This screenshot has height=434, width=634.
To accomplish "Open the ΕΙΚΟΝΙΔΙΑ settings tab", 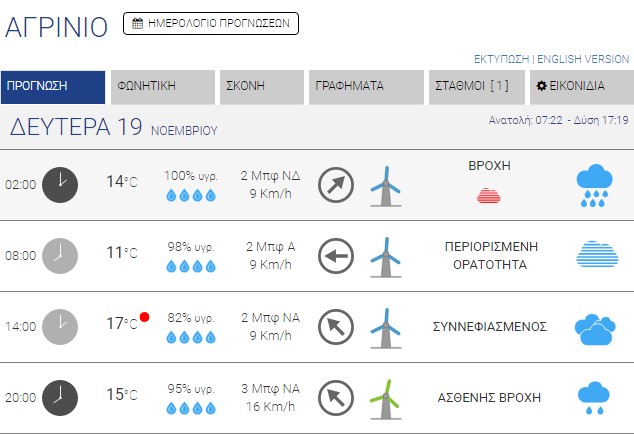I will (x=581, y=86).
